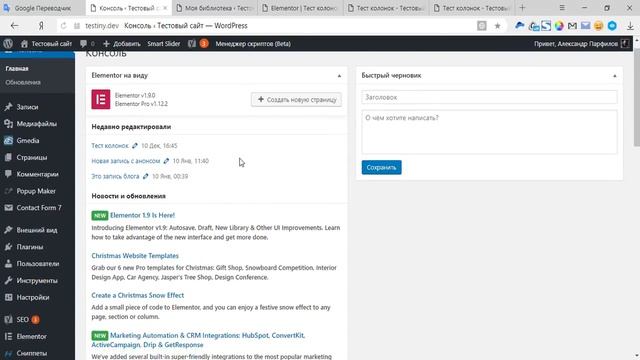Switch to the Google Переводчик tab
The height and width of the screenshot is (360, 640).
click(x=42, y=8)
